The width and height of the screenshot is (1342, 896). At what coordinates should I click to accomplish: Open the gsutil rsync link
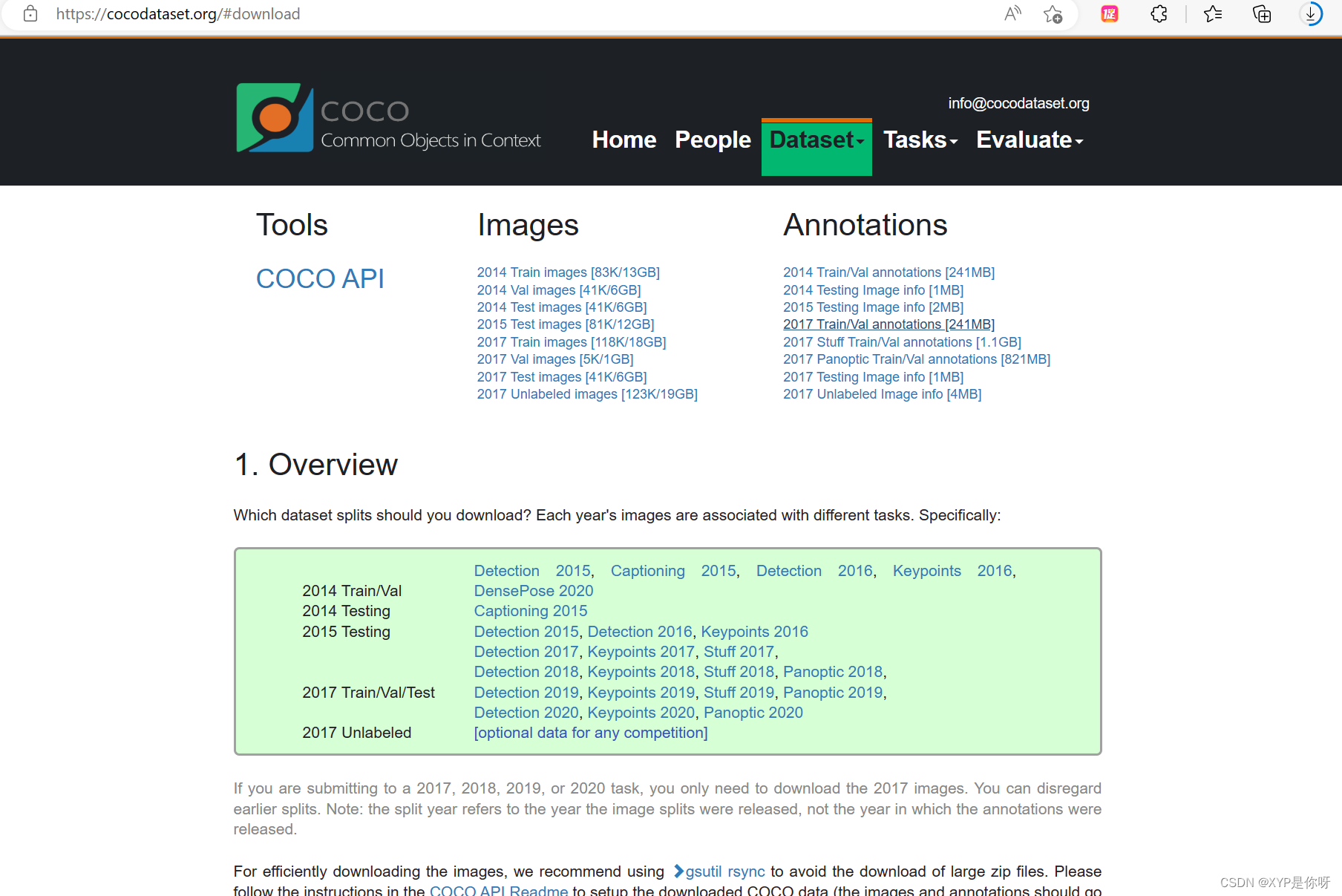tap(725, 872)
